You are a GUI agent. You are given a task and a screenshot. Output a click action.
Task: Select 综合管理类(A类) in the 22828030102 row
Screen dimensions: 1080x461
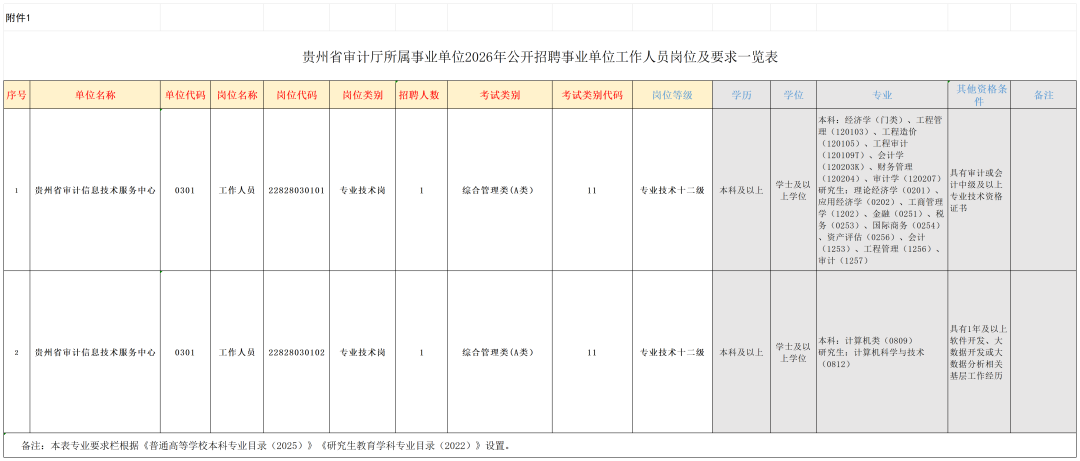coord(499,352)
